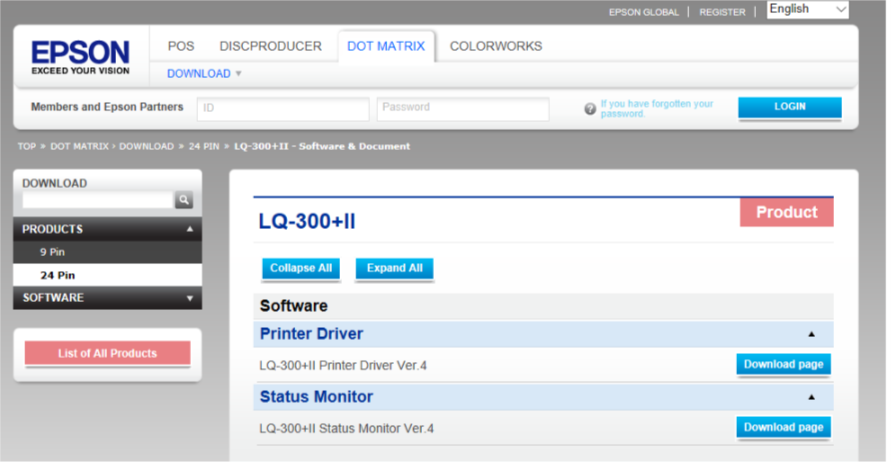Click the forgotten password link
Image resolution: width=891 pixels, height=462 pixels.
click(656, 109)
